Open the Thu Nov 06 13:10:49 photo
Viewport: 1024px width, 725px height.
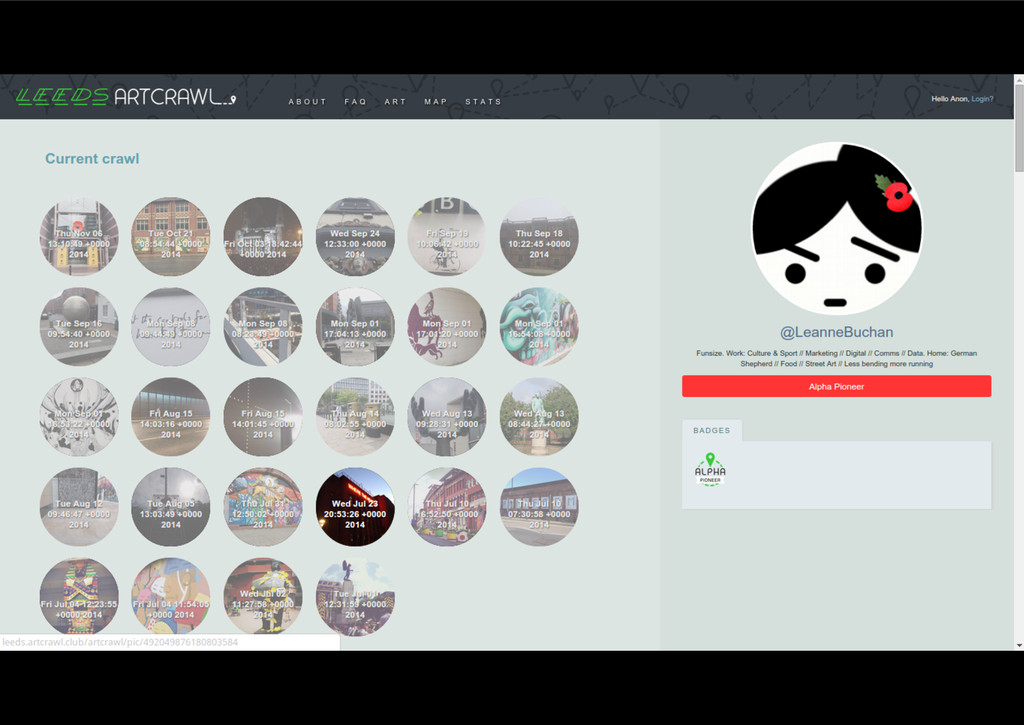tap(79, 236)
